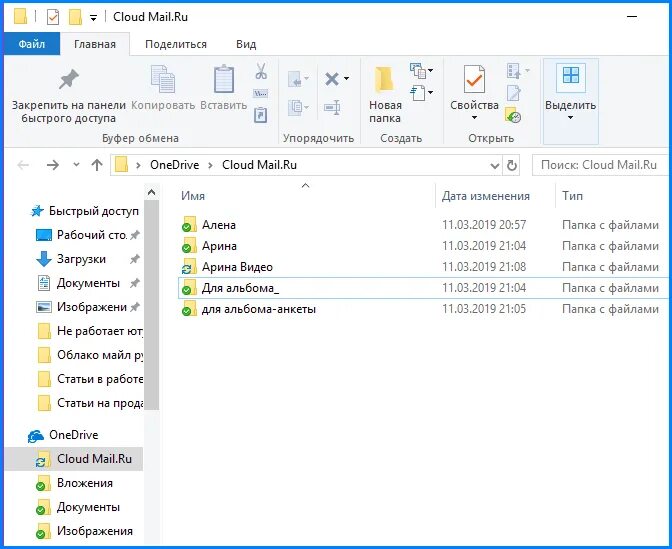Open Быстрый доступ in navigation pane
672x549 pixels.
point(93,211)
